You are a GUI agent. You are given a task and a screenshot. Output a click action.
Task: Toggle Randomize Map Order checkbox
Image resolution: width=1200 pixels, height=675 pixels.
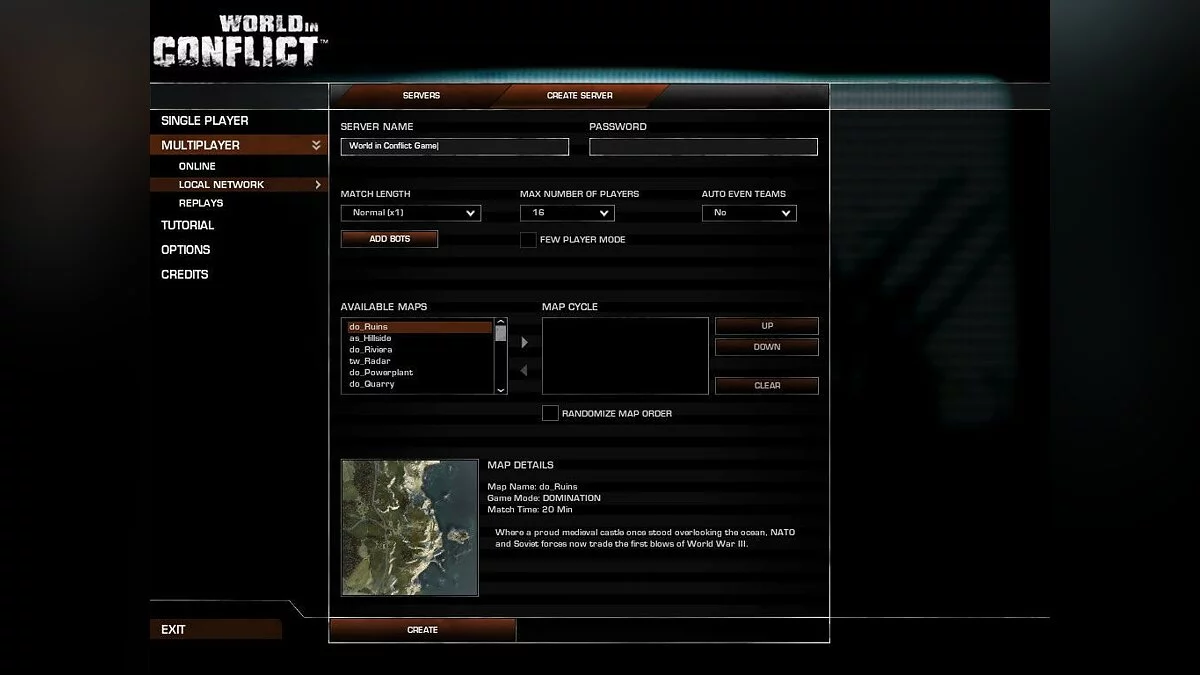(550, 413)
